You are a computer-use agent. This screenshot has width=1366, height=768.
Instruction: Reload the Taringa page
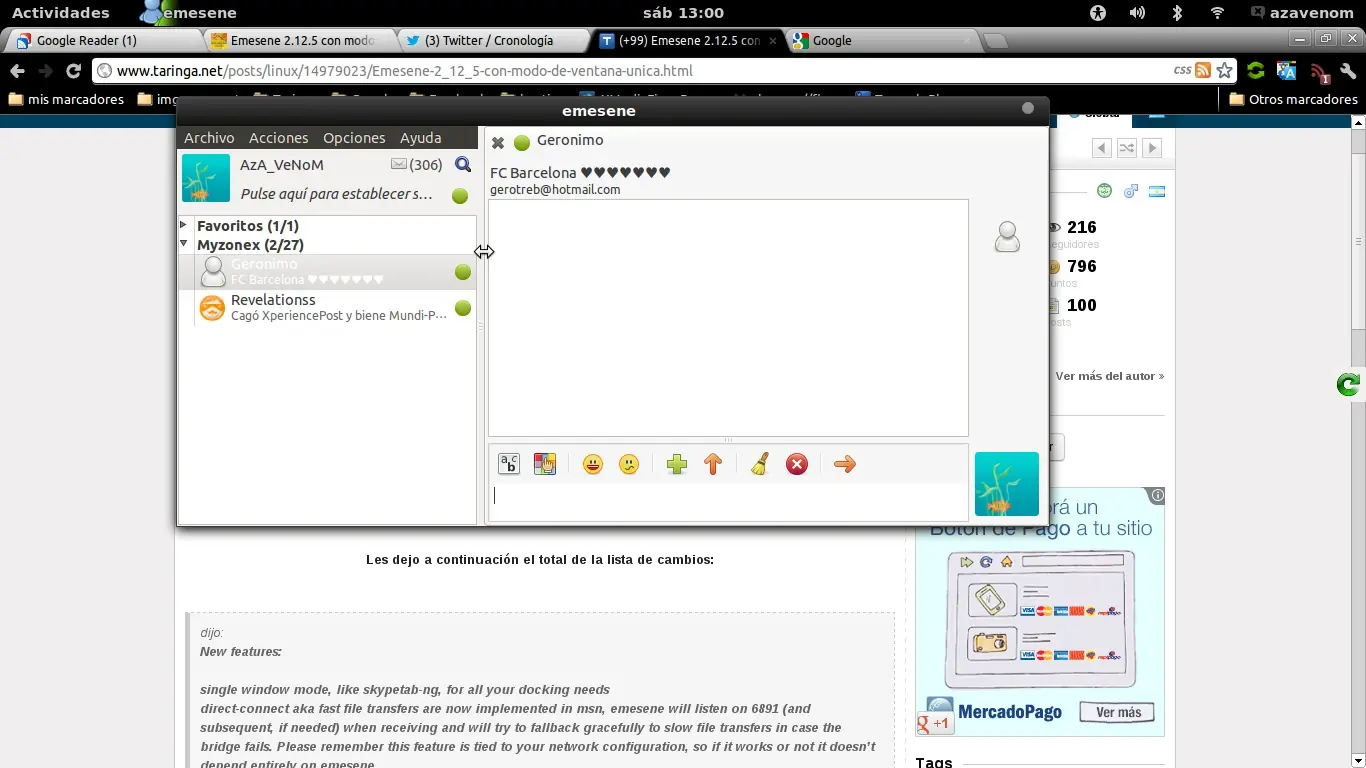coord(73,71)
